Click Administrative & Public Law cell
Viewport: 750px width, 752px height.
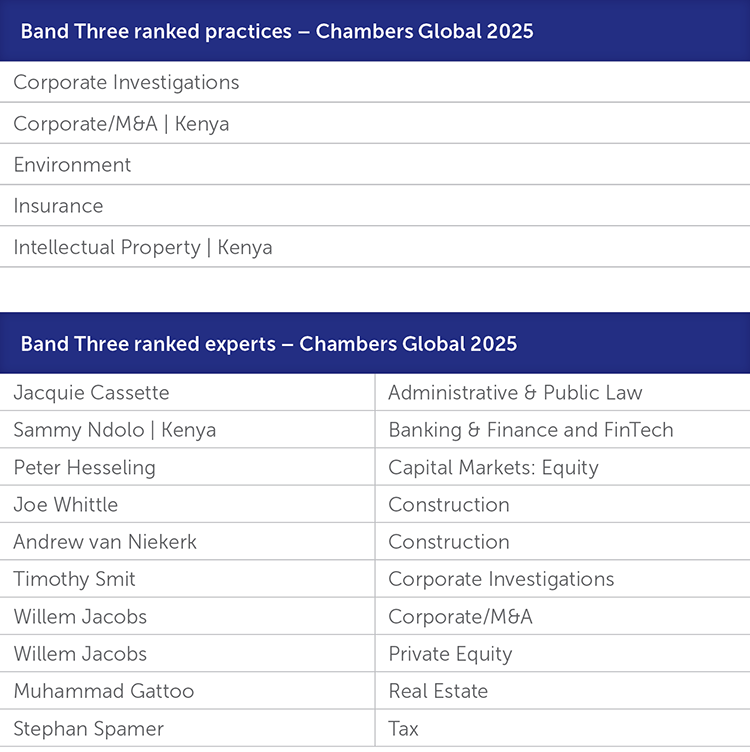[563, 392]
